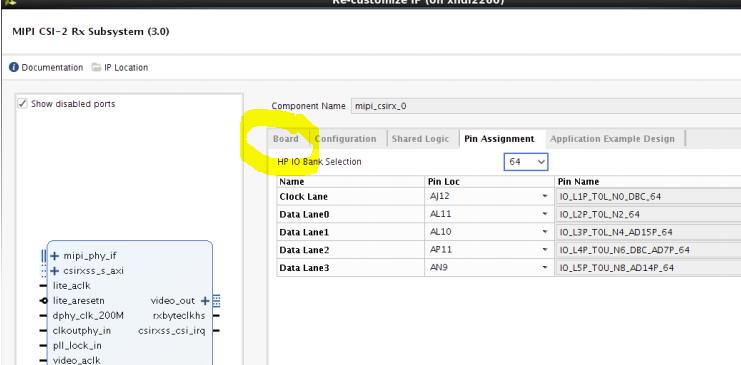This screenshot has height=365, width=741.
Task: Toggle Show disabled ports checkbox
Action: pos(22,104)
